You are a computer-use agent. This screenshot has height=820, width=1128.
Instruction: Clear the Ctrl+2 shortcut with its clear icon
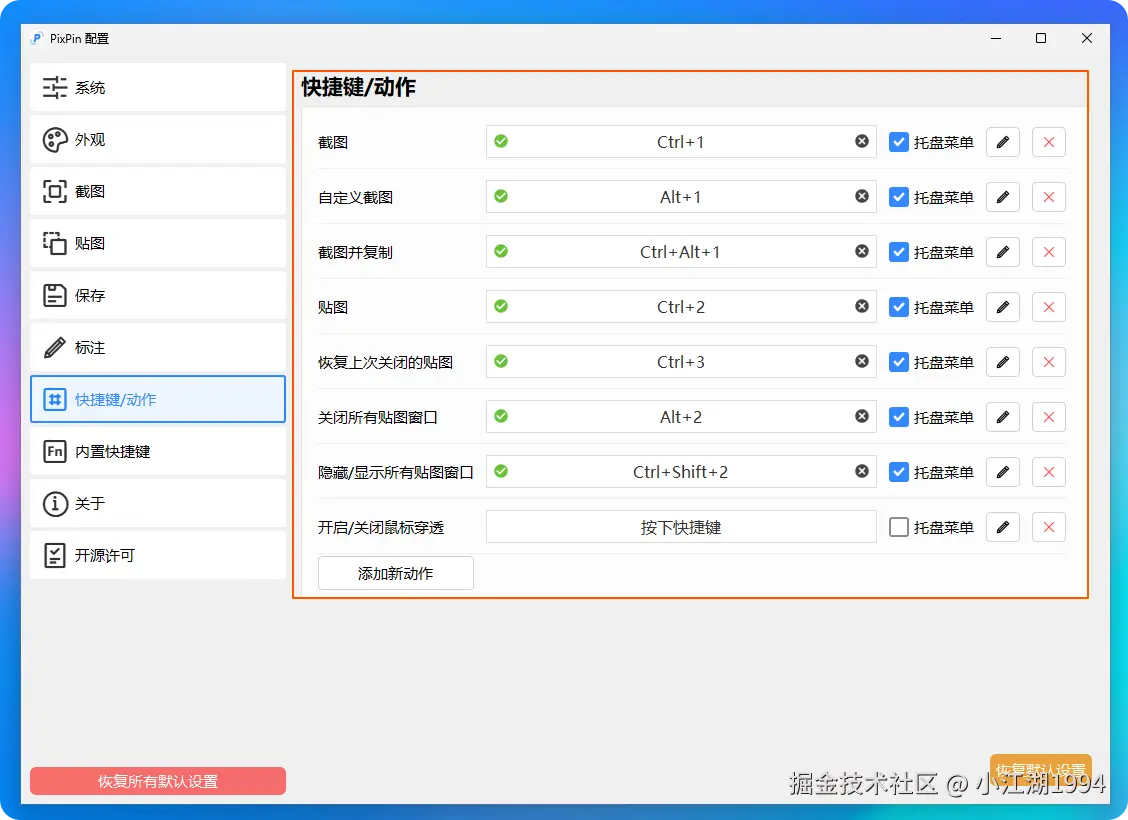[x=862, y=306]
